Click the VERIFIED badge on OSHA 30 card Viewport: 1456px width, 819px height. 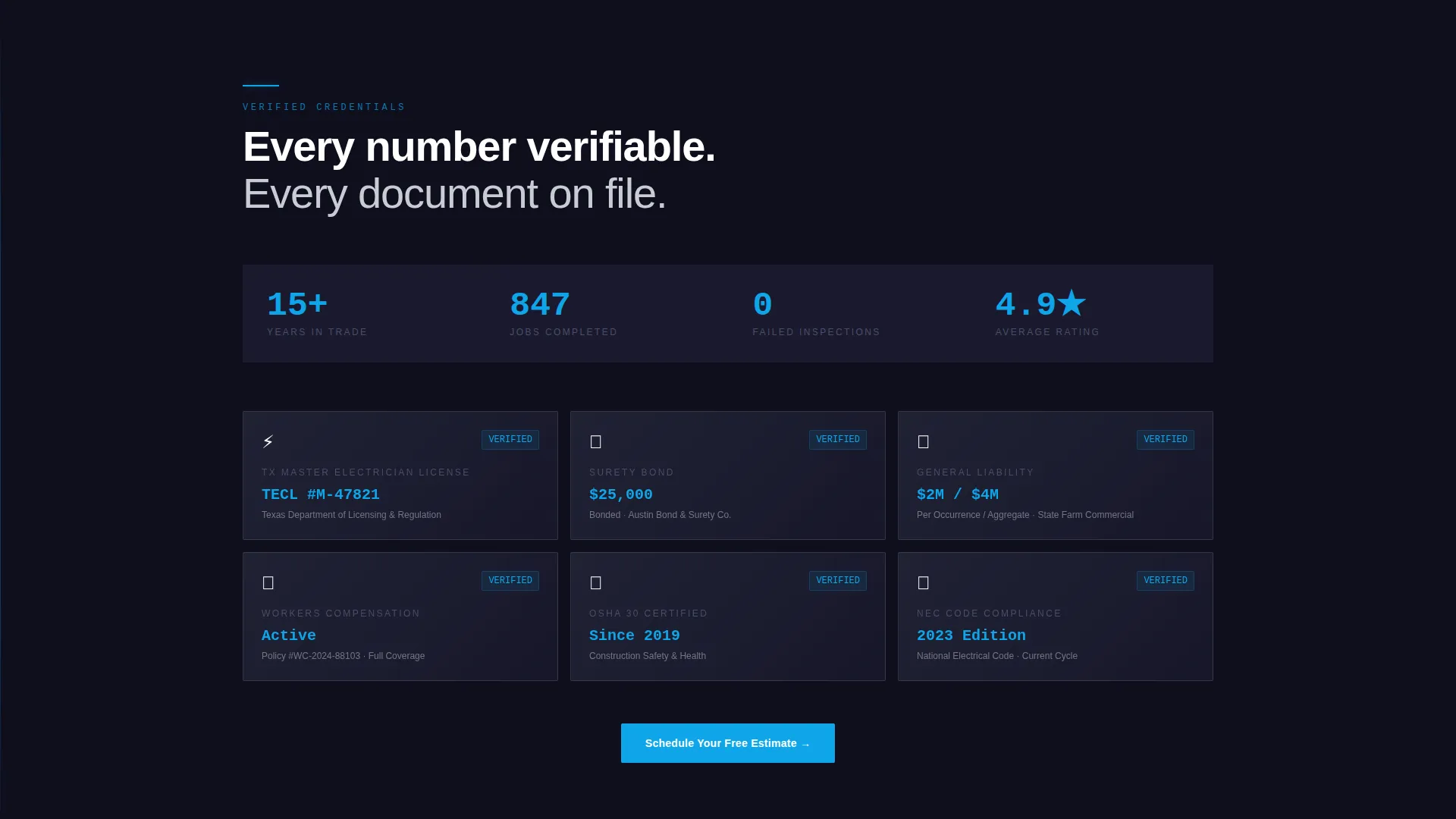point(838,581)
